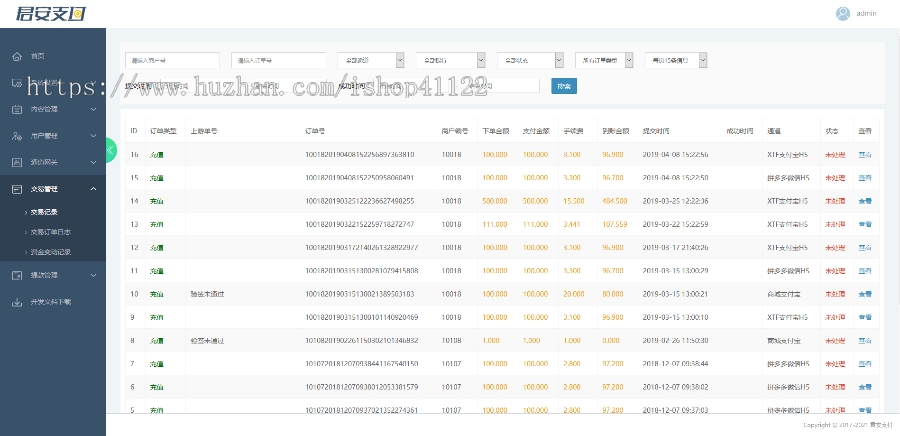Click the 484.500 received amount cell
Viewport: 900px width, 436px height.
tap(615, 201)
